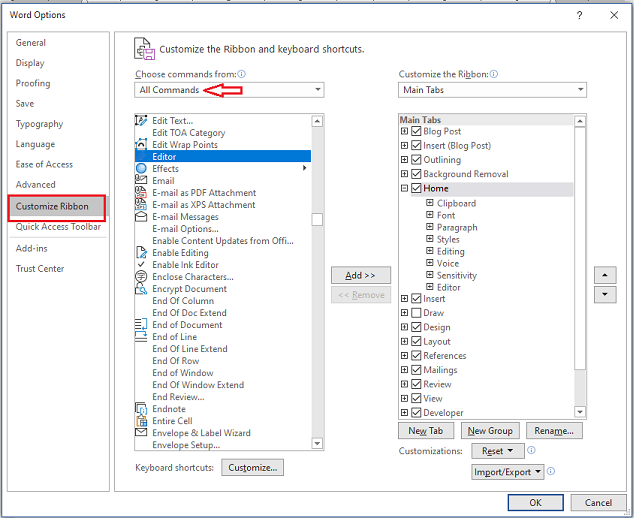Click the Enable Ink Editor checkmark icon
636x518 pixels.
[141, 264]
